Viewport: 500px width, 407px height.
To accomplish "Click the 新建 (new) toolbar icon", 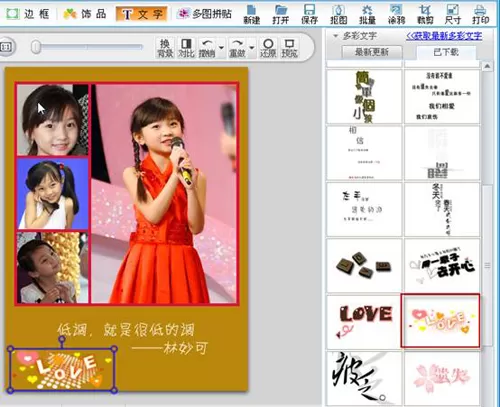I will tap(251, 15).
